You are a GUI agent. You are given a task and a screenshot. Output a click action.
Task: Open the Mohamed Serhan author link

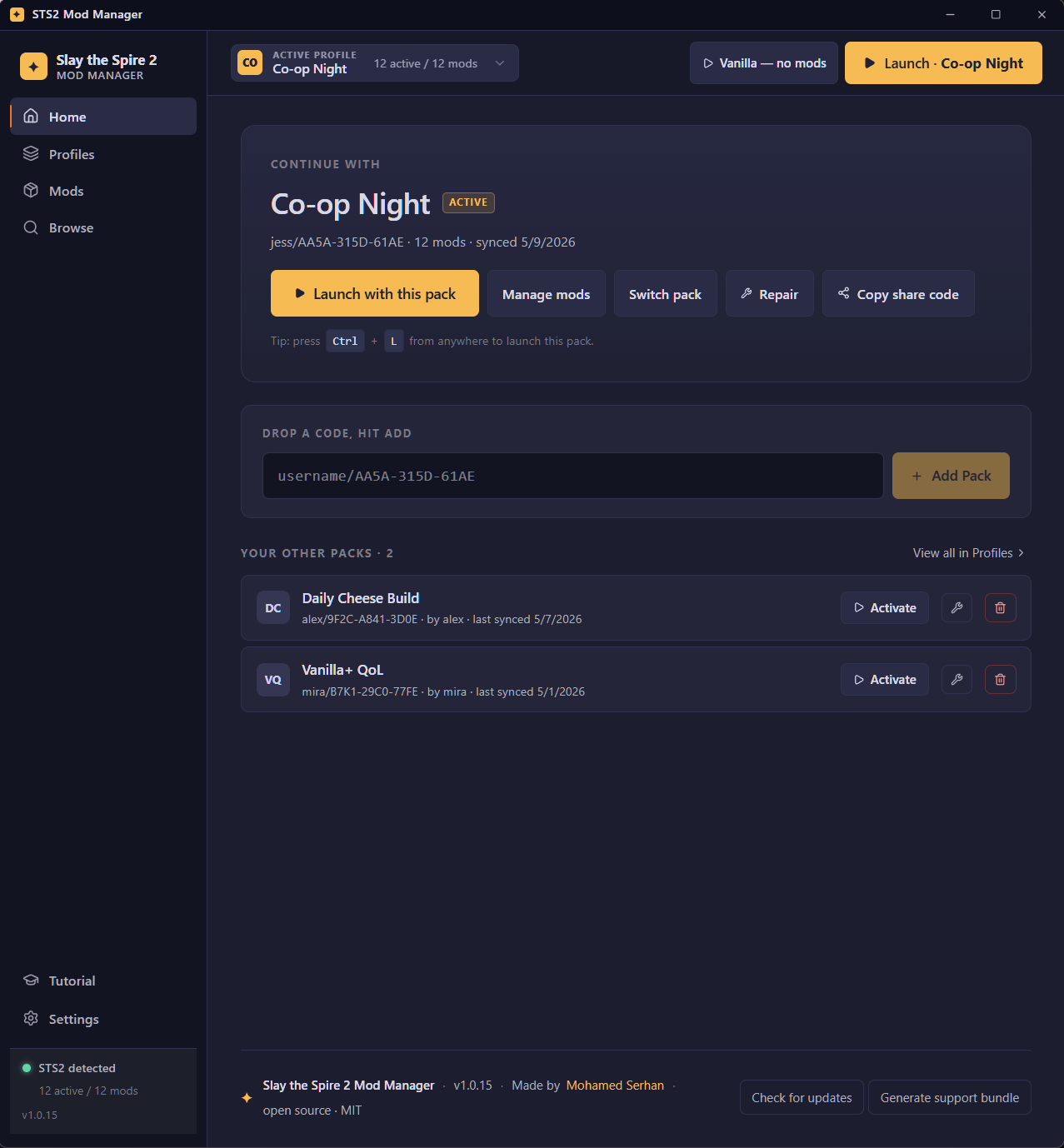615,1086
